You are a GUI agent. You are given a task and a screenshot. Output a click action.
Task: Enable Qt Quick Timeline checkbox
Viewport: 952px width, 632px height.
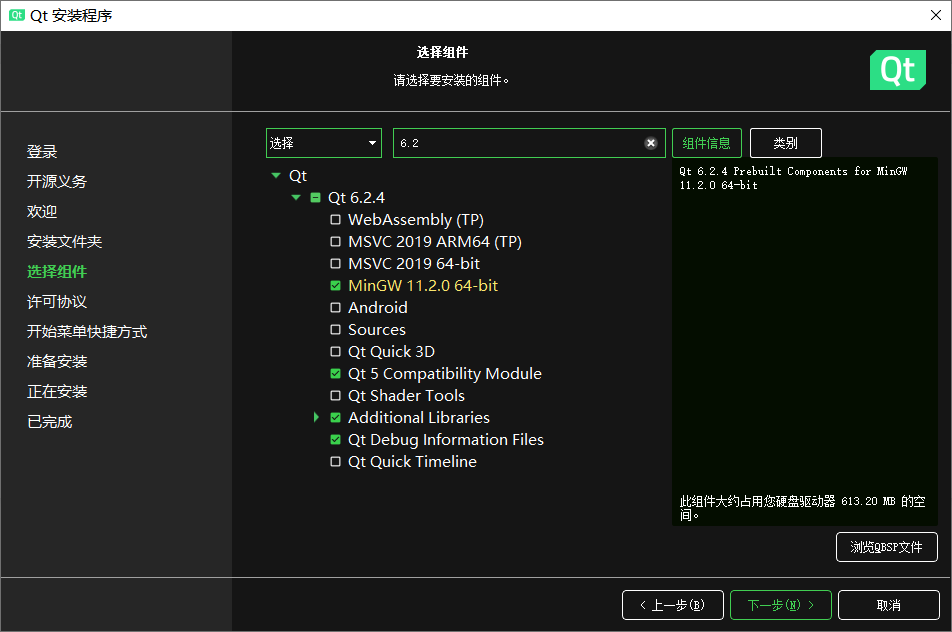(x=335, y=461)
